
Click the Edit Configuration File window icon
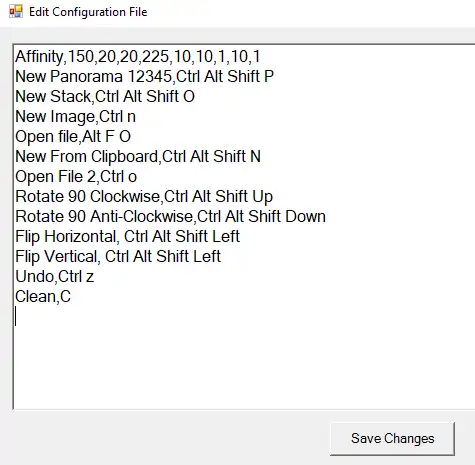16,12
